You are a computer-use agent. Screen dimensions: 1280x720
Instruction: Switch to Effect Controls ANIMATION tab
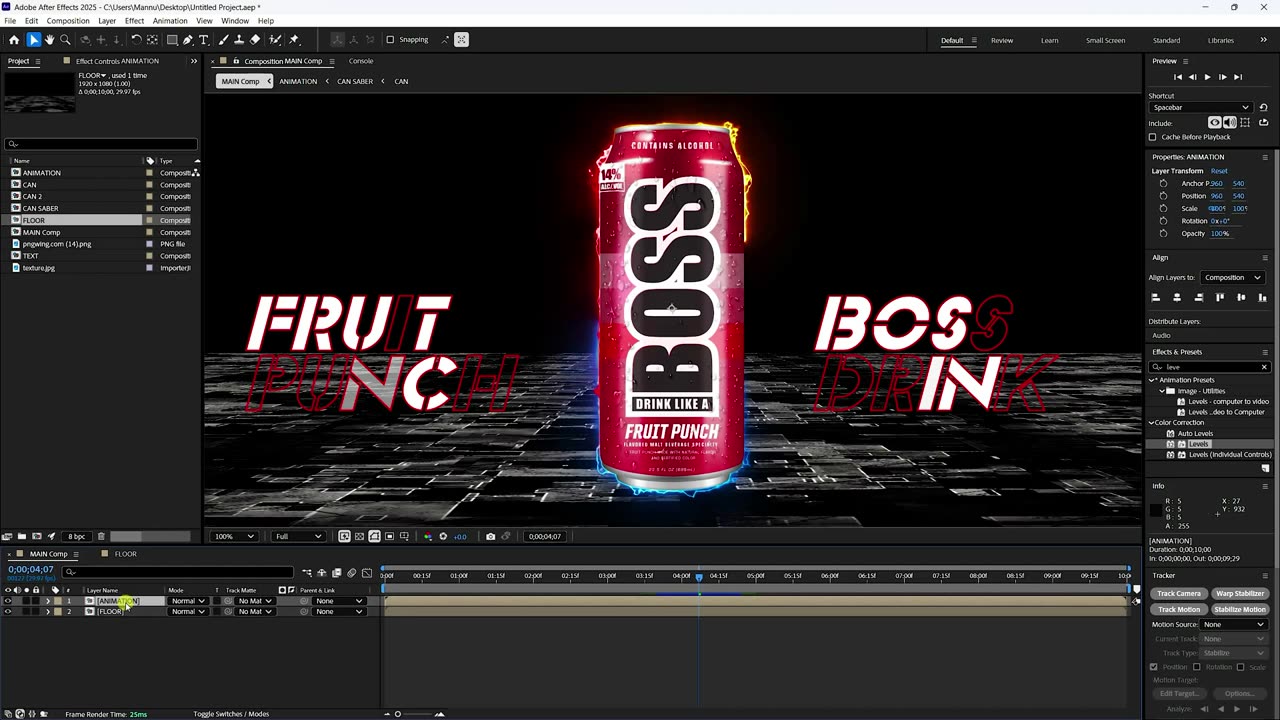[117, 61]
